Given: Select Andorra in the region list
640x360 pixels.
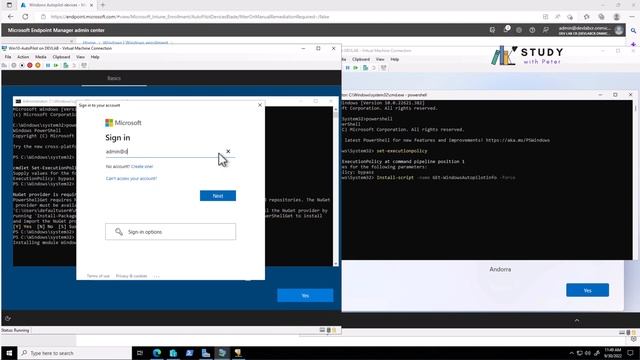Looking at the screenshot, I should [x=500, y=269].
